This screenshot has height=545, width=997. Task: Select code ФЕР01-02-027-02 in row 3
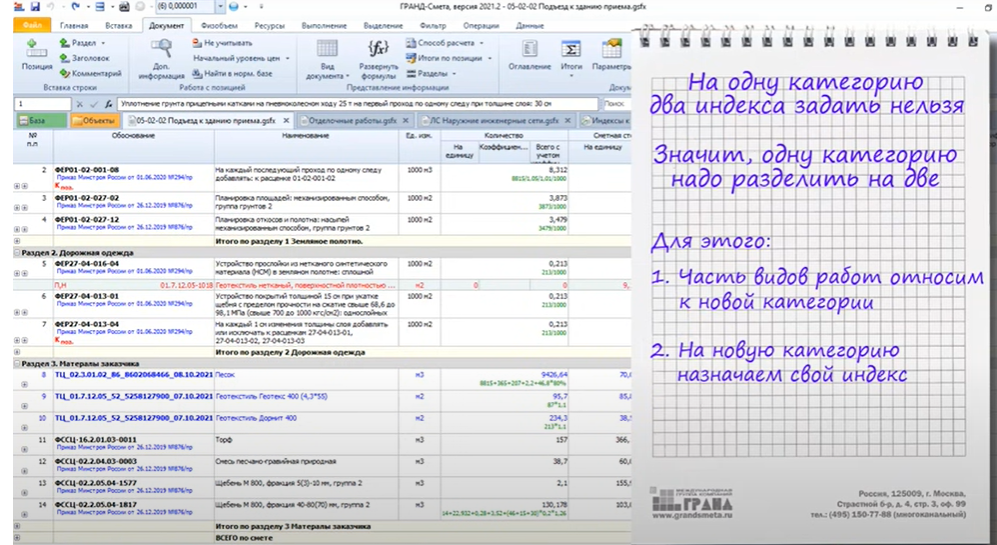(x=86, y=198)
